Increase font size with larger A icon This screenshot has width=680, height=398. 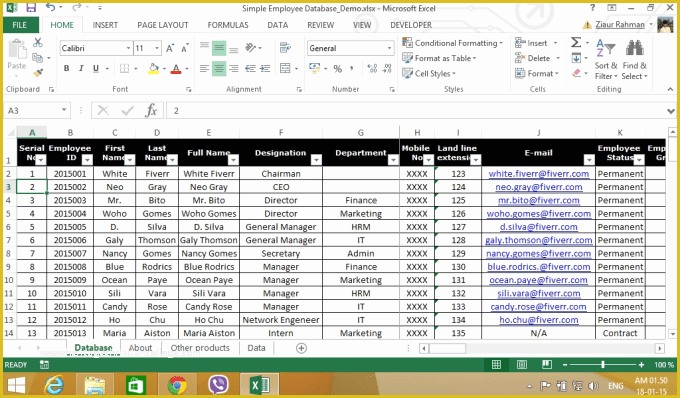170,48
